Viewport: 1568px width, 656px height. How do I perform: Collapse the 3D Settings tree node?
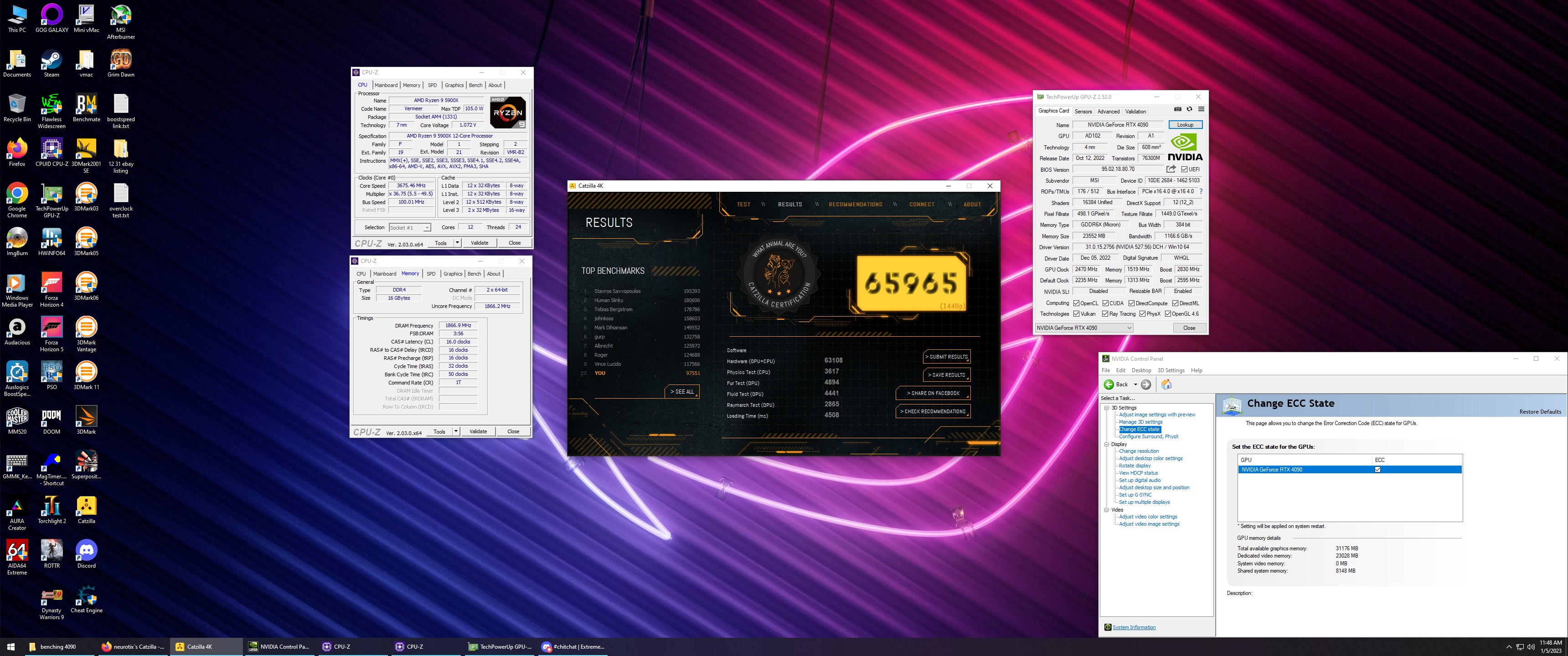tap(1107, 408)
